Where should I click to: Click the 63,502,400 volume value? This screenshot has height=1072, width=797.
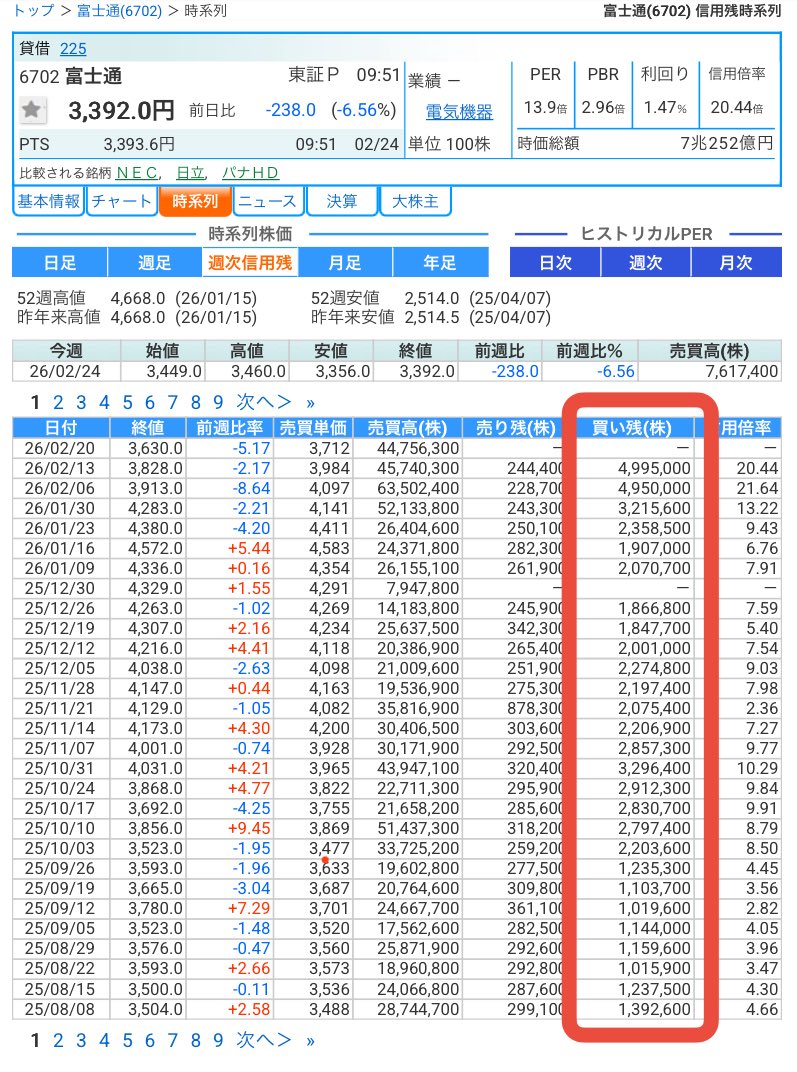pos(418,488)
